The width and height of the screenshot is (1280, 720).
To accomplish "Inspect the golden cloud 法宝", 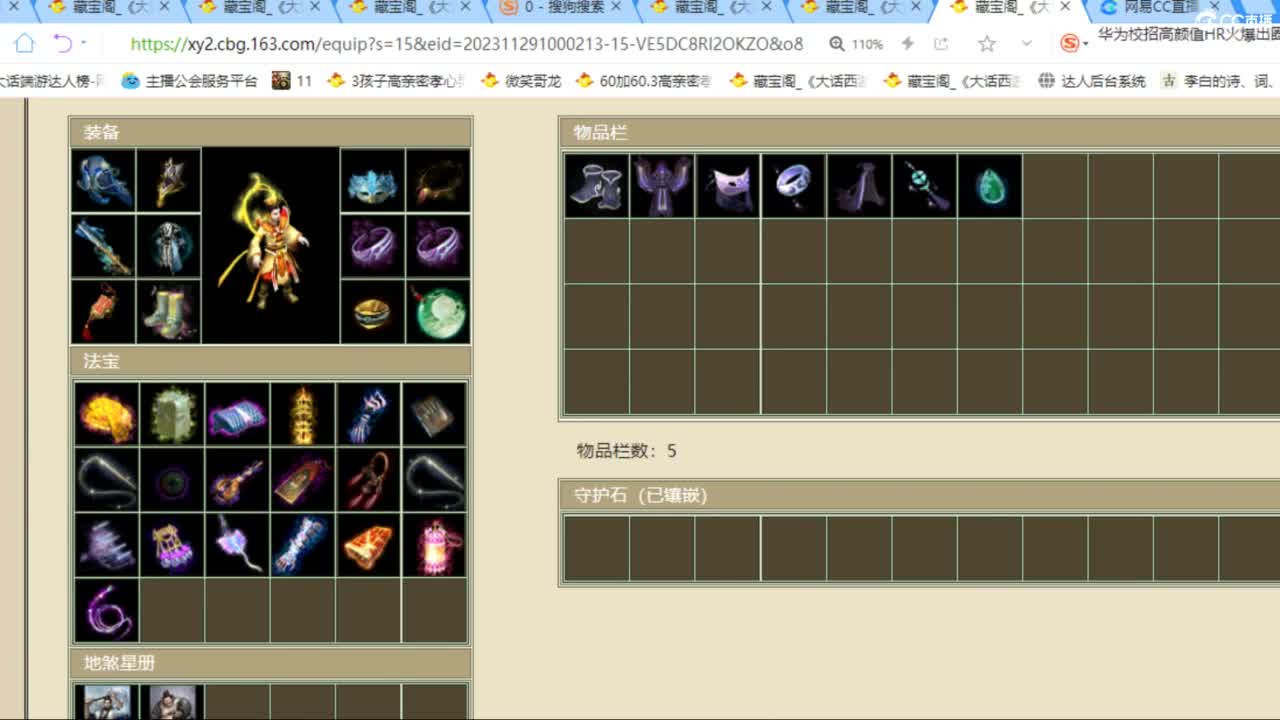I will pyautogui.click(x=107, y=414).
